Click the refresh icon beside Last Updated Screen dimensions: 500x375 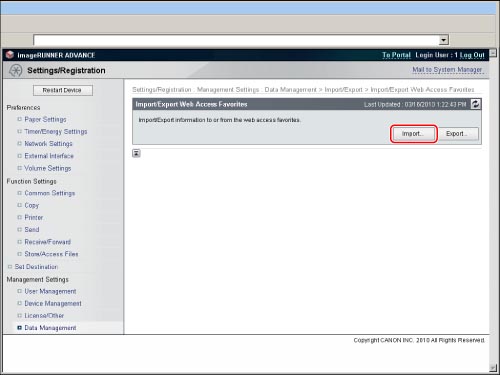coord(475,104)
